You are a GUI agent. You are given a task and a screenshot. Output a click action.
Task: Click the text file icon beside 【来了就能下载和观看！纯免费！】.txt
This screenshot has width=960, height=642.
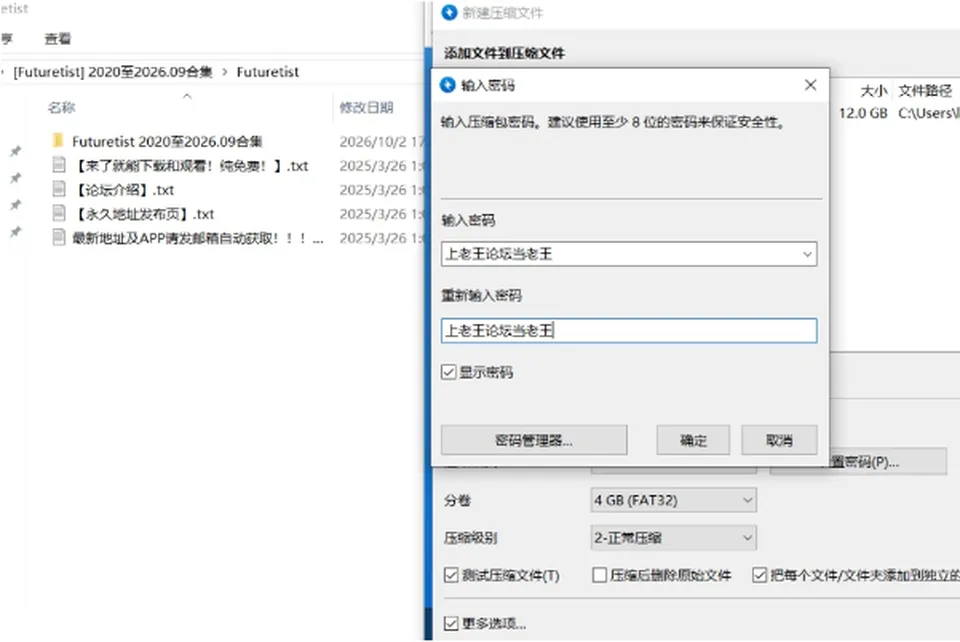click(x=59, y=165)
